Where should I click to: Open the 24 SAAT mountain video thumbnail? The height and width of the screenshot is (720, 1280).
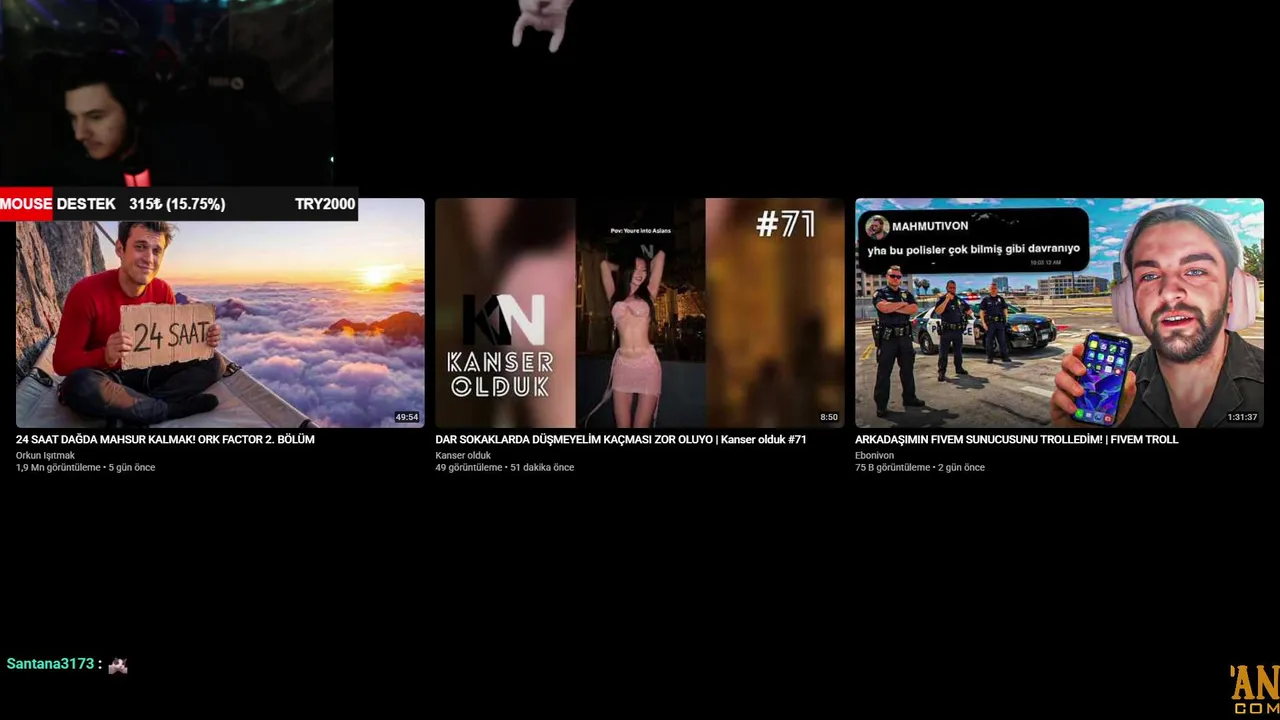point(220,313)
